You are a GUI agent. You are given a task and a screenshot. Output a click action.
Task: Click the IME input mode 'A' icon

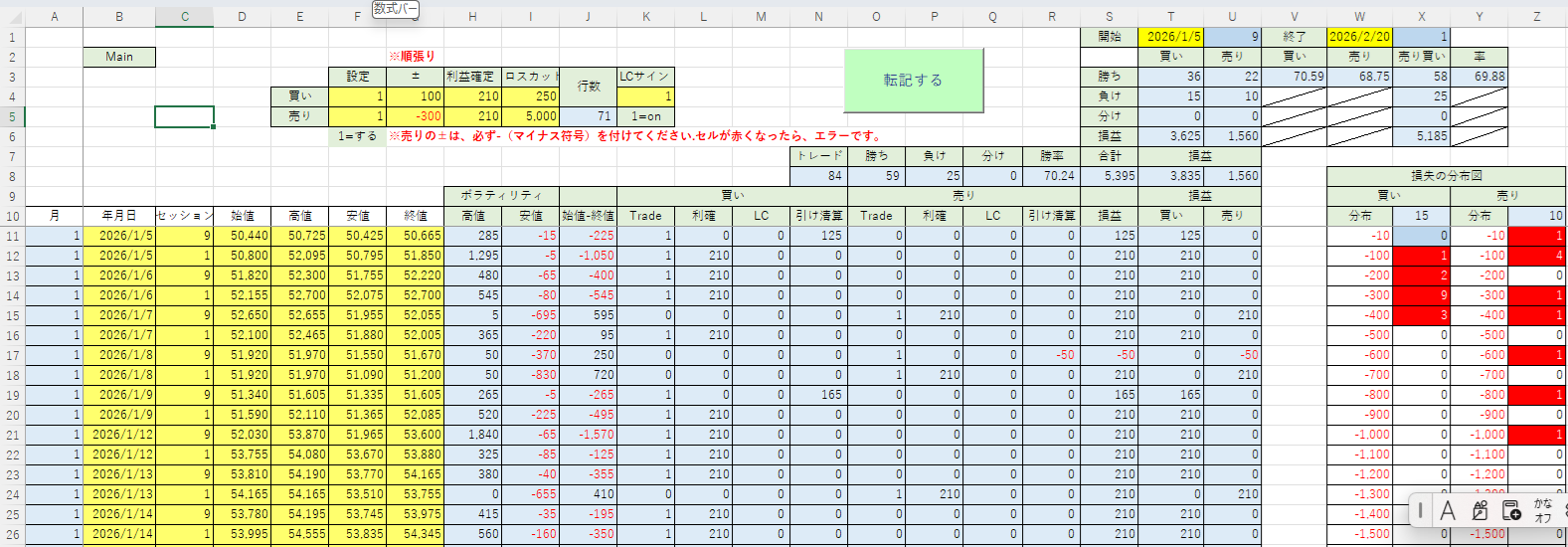click(x=1448, y=511)
